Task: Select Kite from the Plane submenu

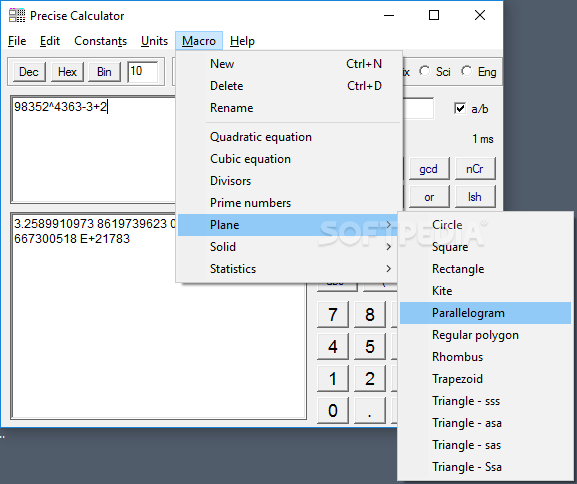Action: [x=485, y=291]
